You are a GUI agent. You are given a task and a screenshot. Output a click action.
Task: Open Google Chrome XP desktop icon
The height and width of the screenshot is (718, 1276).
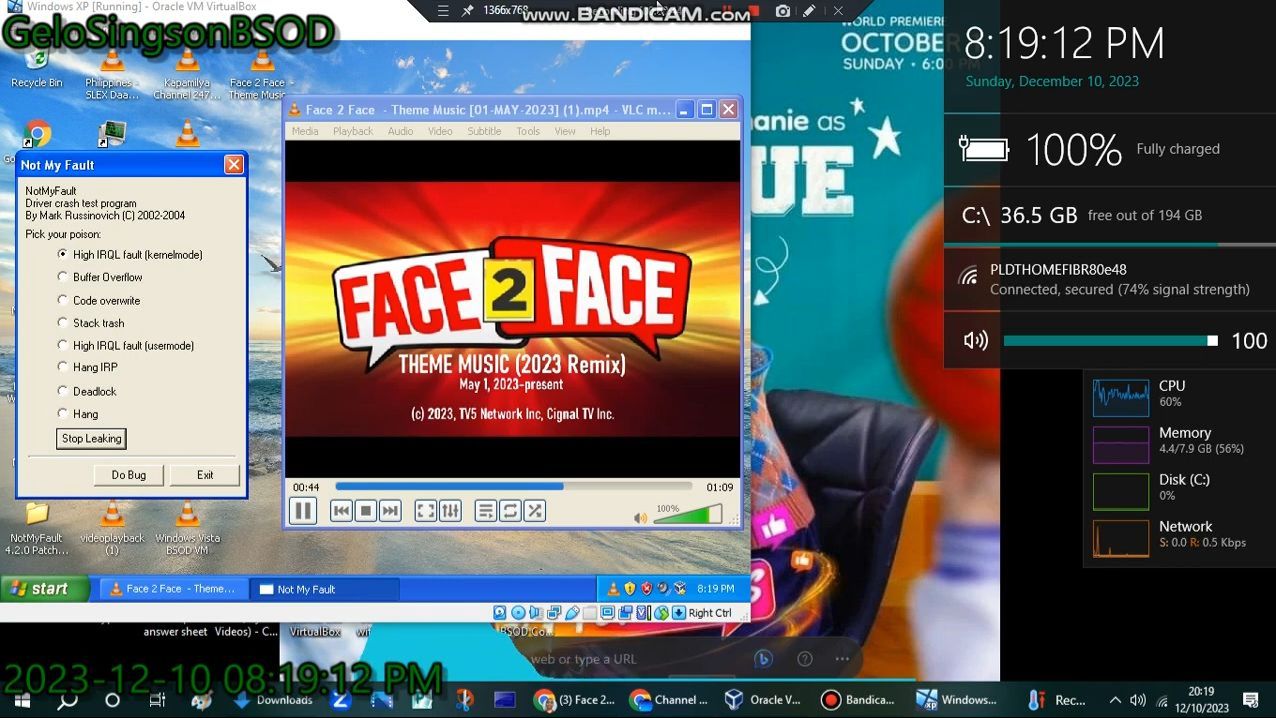37,135
